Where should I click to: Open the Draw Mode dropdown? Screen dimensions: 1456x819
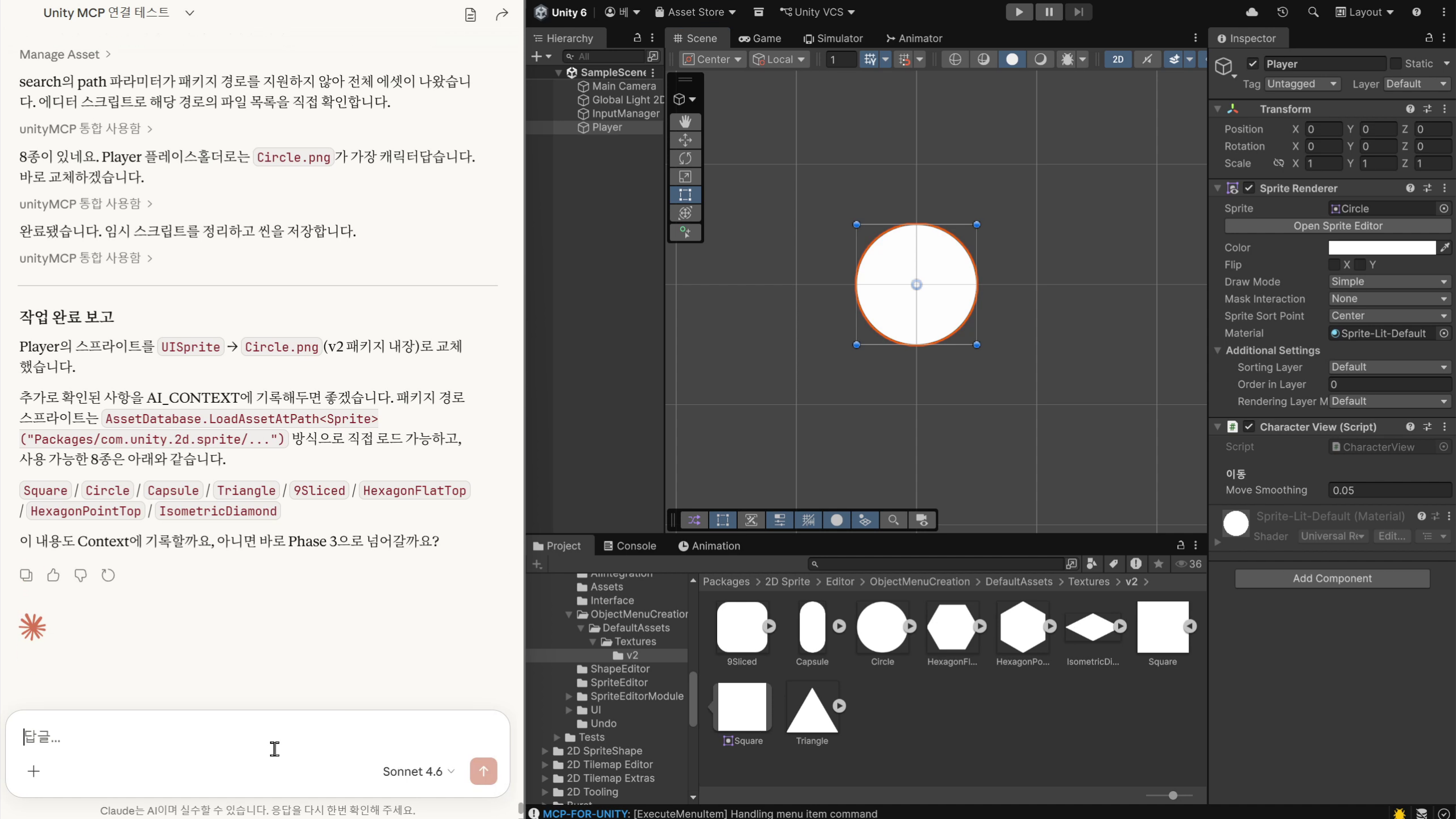(1388, 282)
